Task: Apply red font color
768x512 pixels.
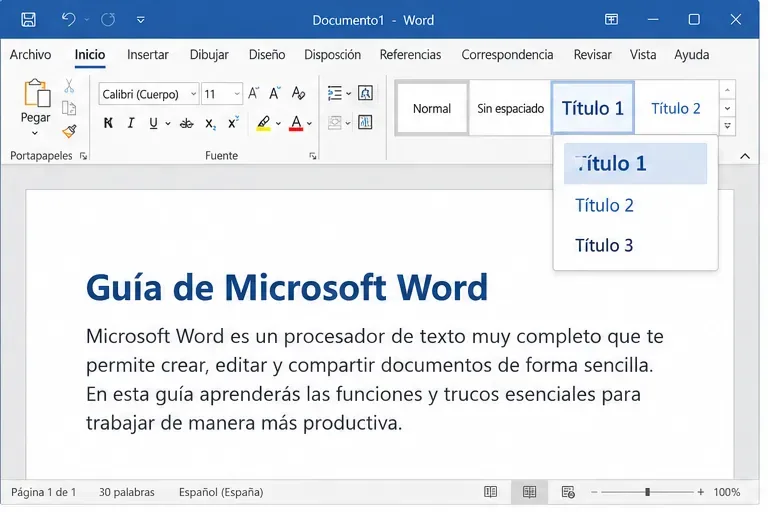Action: (x=296, y=123)
